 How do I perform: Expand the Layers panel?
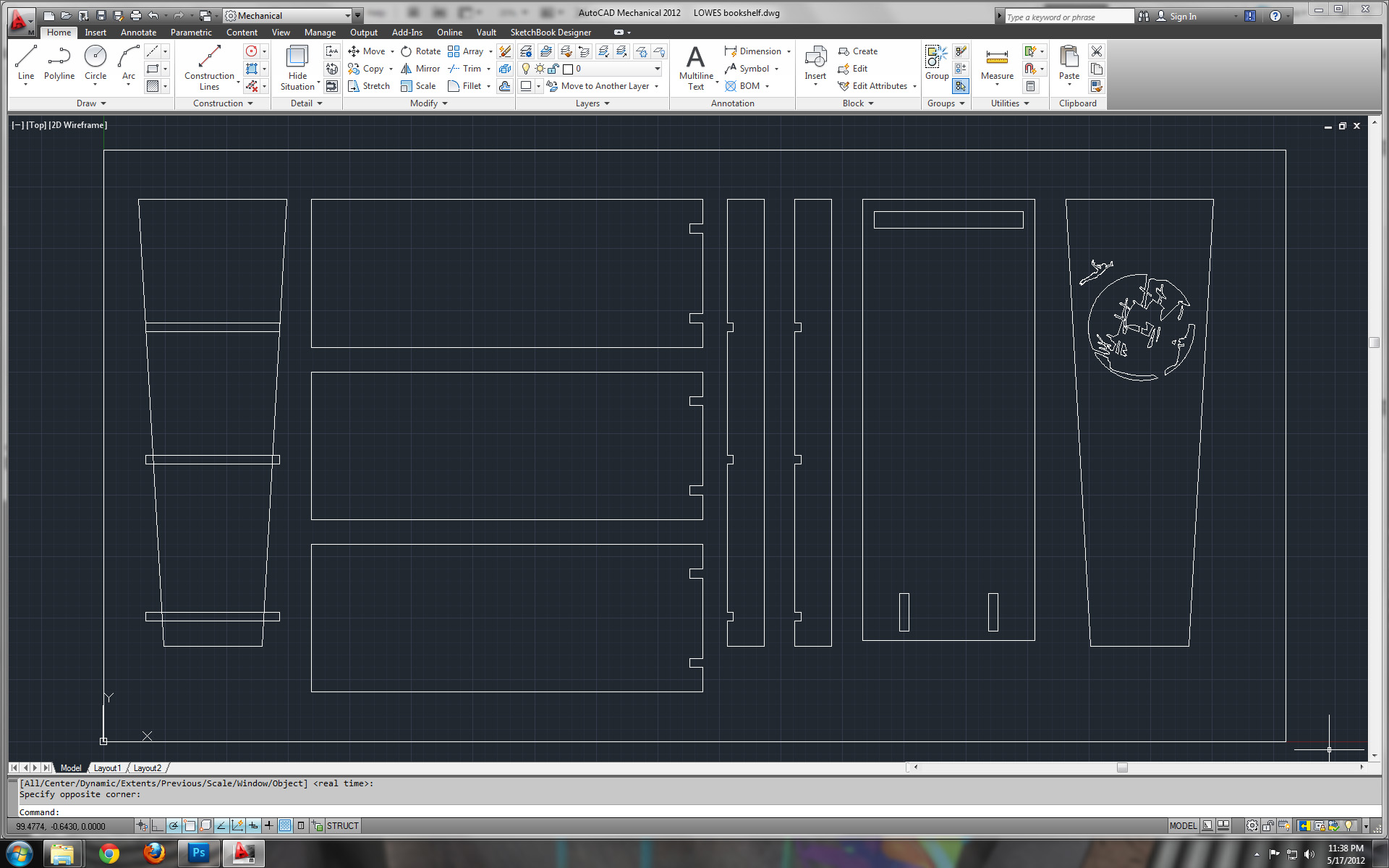click(592, 103)
